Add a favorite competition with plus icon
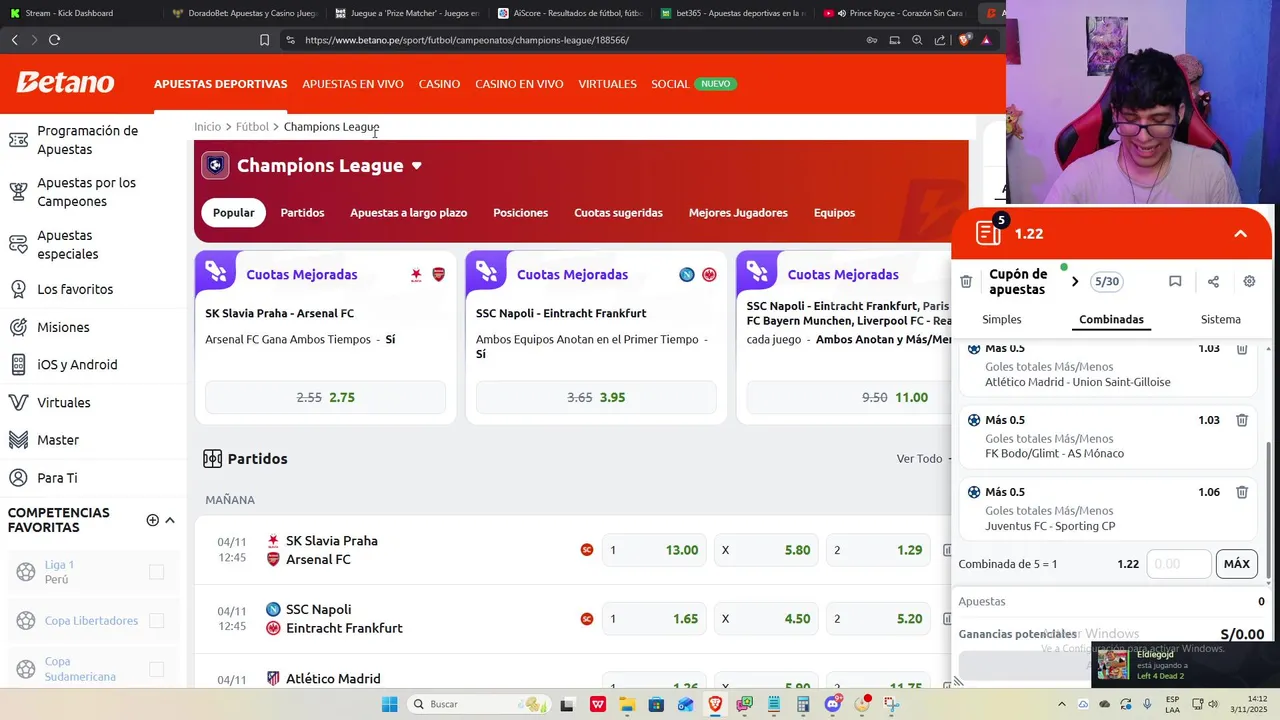The image size is (1280, 720). pyautogui.click(x=152, y=520)
